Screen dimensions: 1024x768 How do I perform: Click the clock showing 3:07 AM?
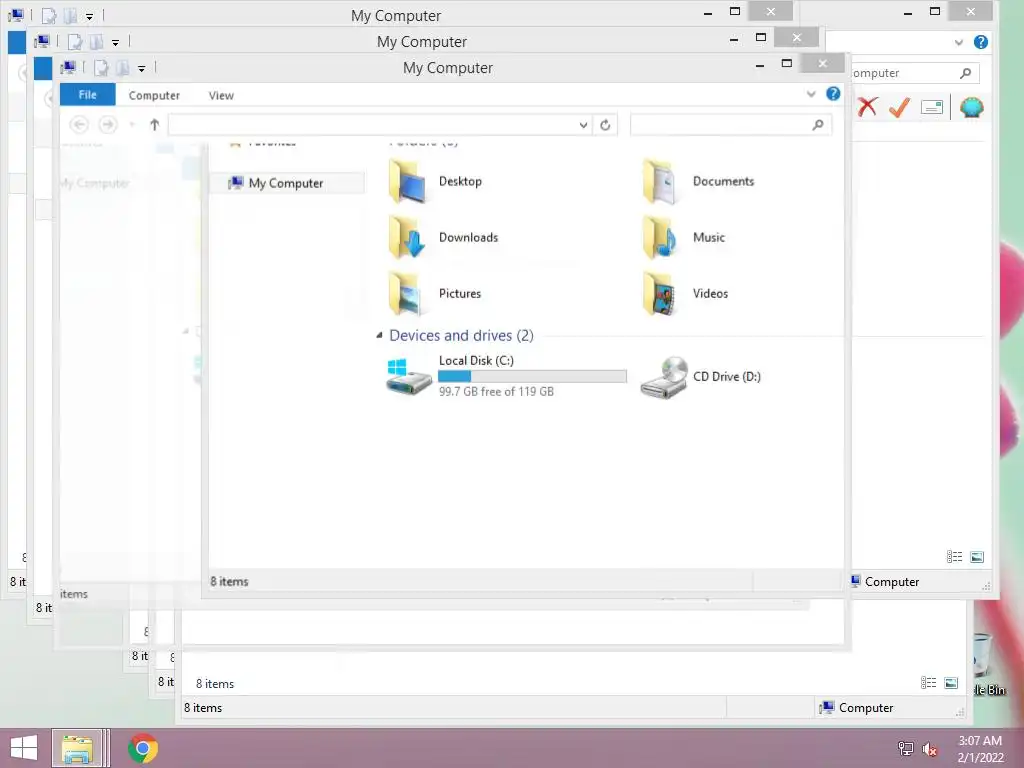(x=980, y=741)
